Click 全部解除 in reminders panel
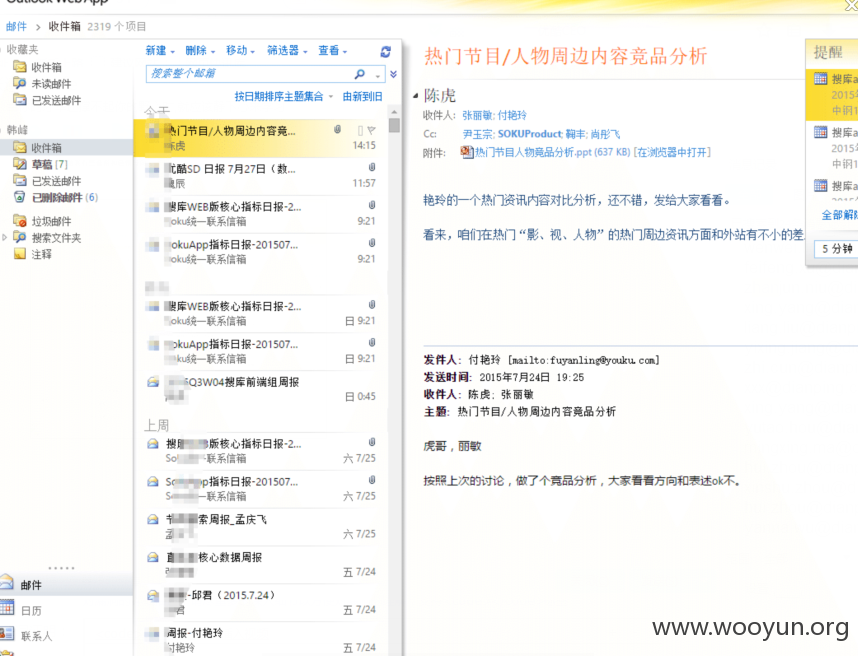The image size is (858, 656). click(839, 215)
